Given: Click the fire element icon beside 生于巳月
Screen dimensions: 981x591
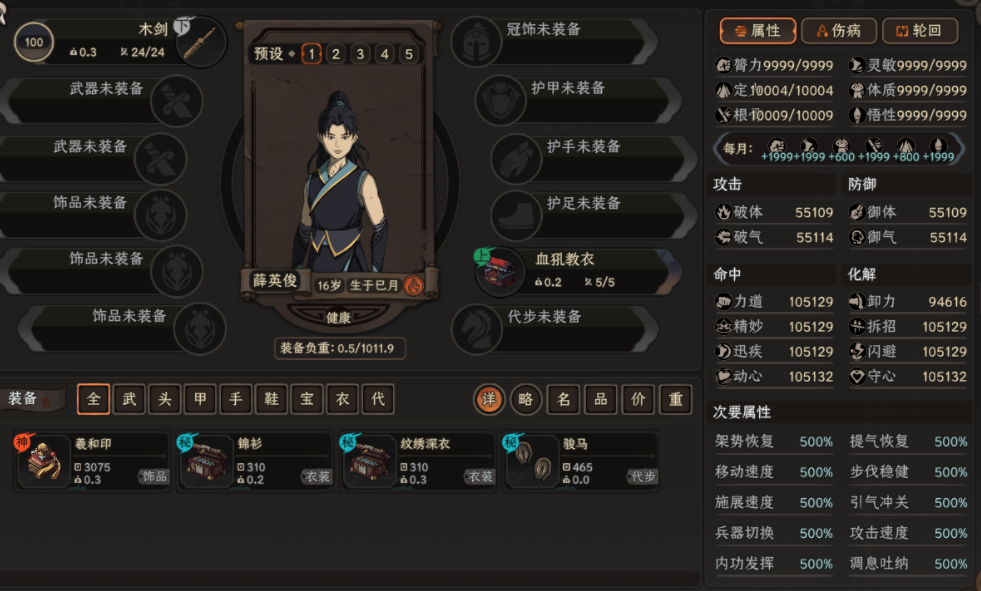Looking at the screenshot, I should tap(413, 285).
